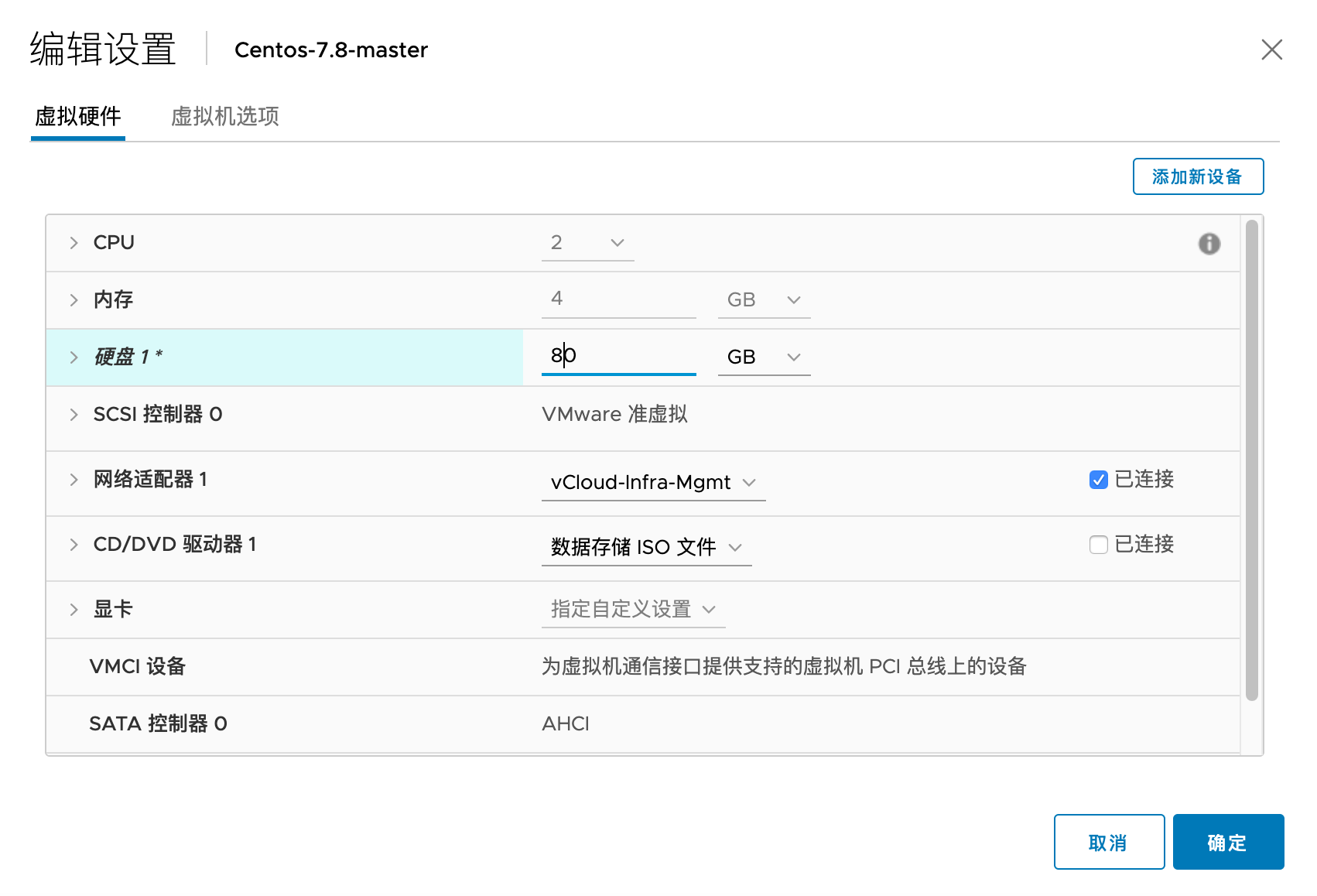Select VMCI 设备 row label
The image size is (1317, 896).
pyautogui.click(x=138, y=666)
